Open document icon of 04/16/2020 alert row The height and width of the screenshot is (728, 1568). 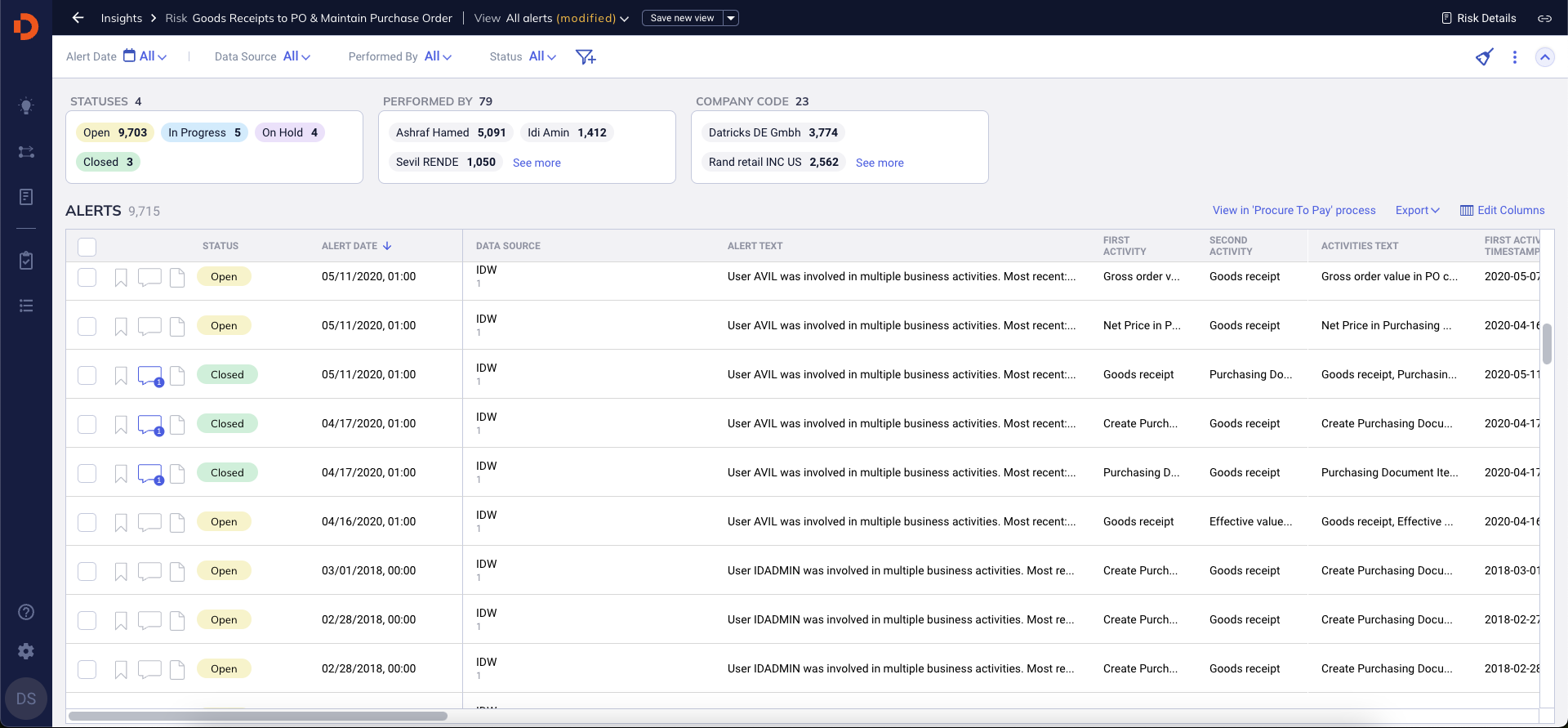coord(177,522)
